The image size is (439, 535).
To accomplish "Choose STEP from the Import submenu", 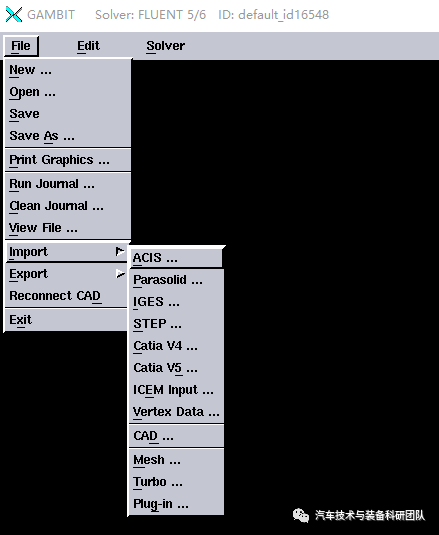I will click(176, 324).
